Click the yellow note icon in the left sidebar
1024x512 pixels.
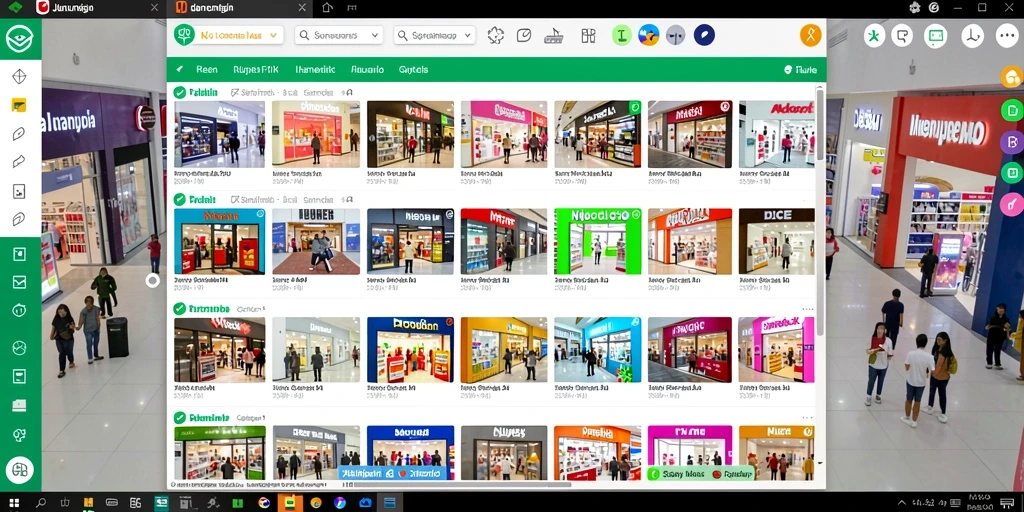coord(19,105)
